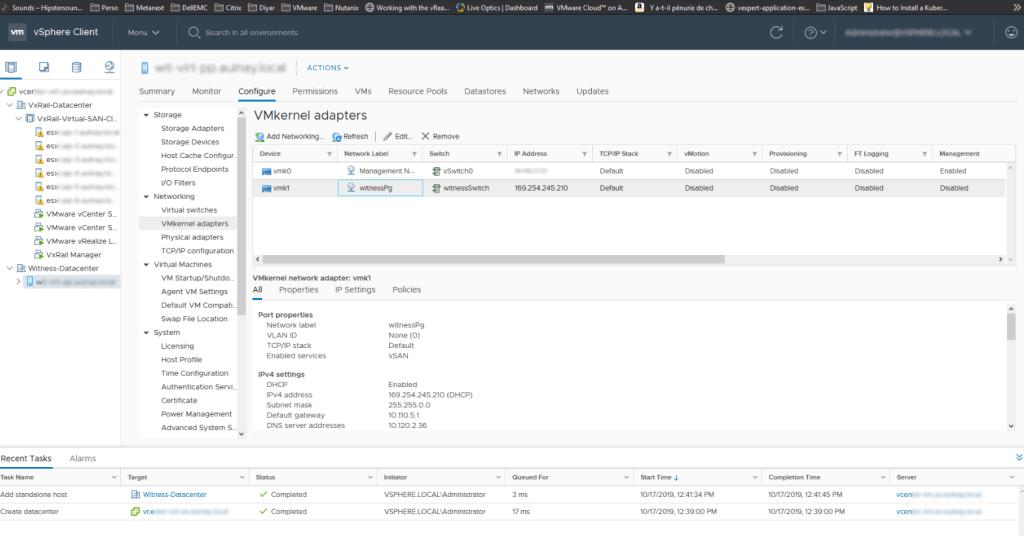Open the Storage inventory view icon
1024x536 pixels.
pos(76,67)
